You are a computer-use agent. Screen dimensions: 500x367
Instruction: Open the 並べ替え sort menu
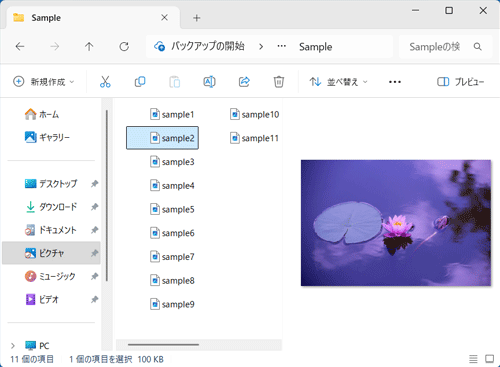point(338,82)
